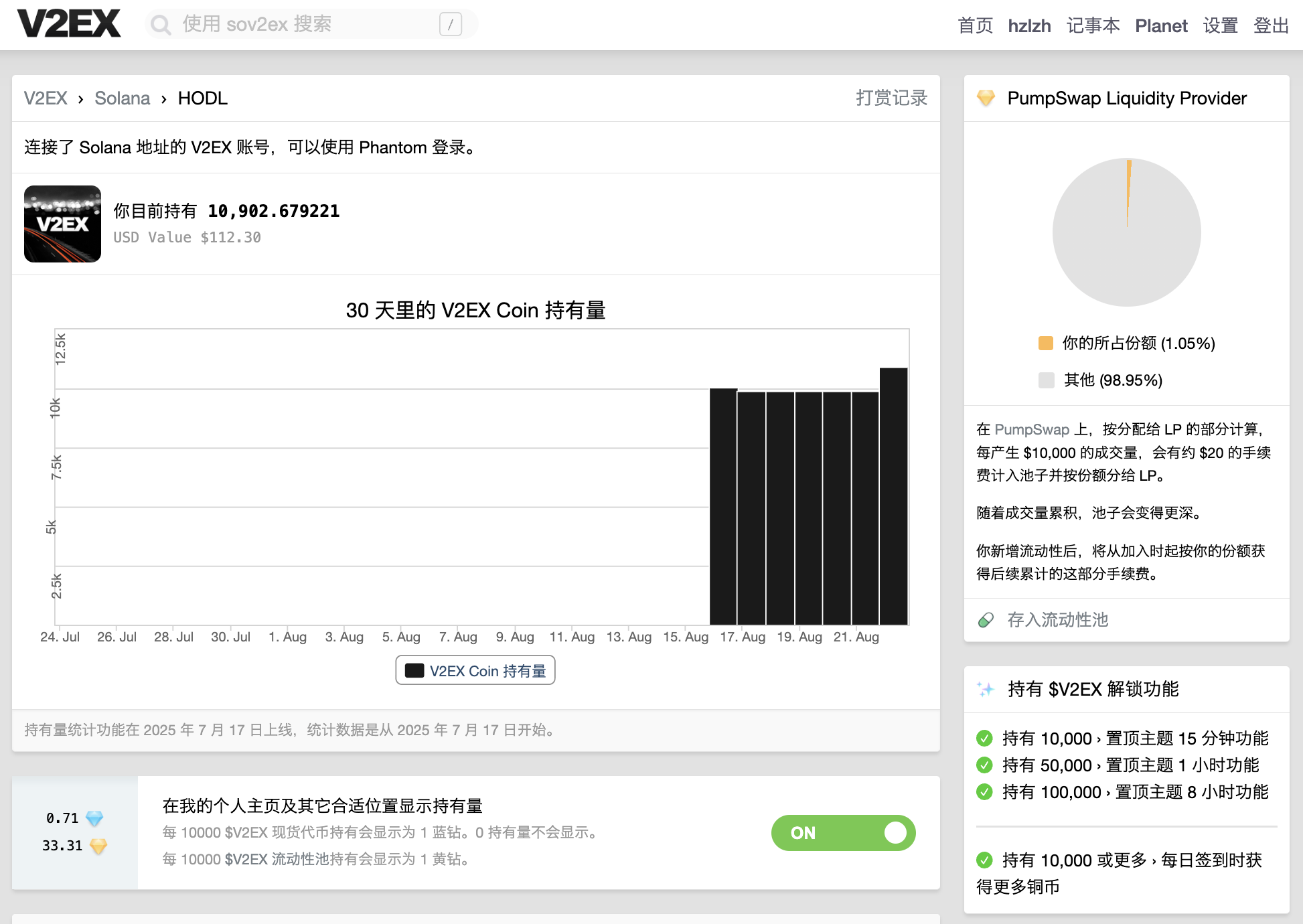The height and width of the screenshot is (924, 1303).
Task: Open 首页 home link
Action: tap(975, 25)
